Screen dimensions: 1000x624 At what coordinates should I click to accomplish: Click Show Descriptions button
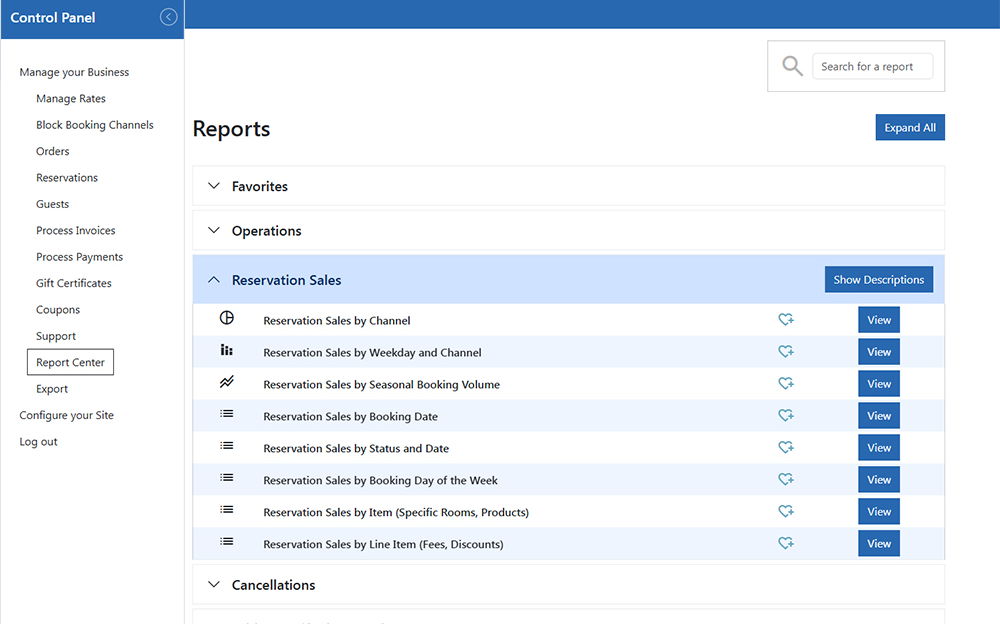coord(878,280)
